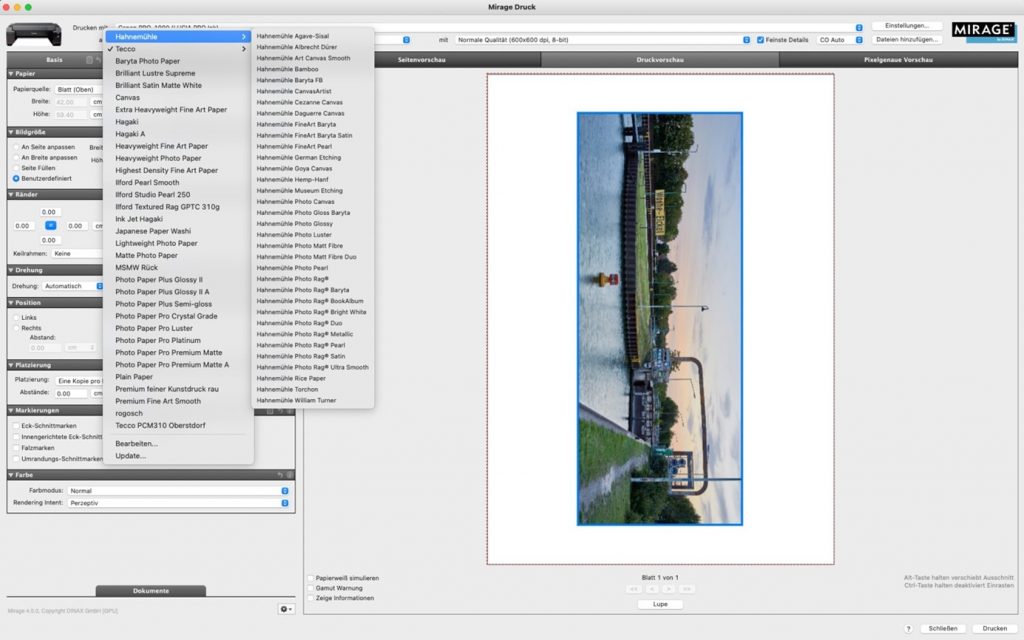Open the Keilrahmen dropdown
1024x640 pixels.
click(77, 253)
